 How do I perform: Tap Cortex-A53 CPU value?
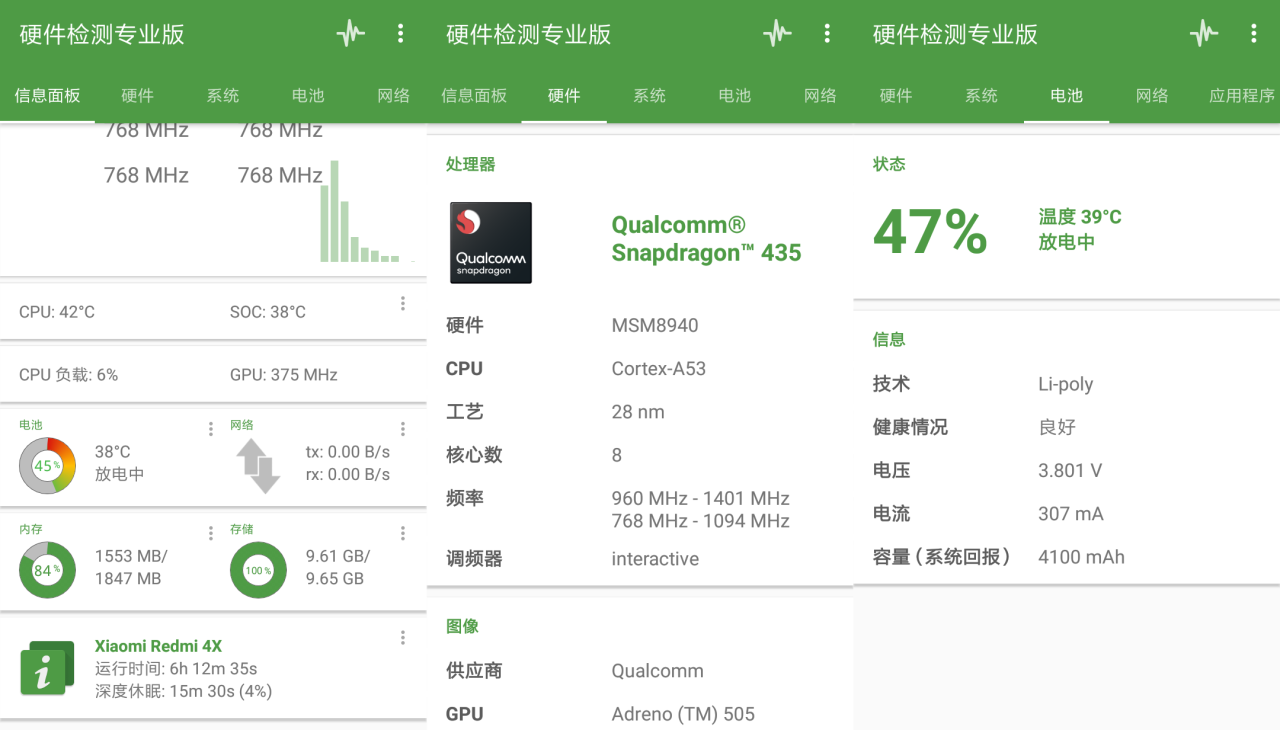click(x=659, y=368)
